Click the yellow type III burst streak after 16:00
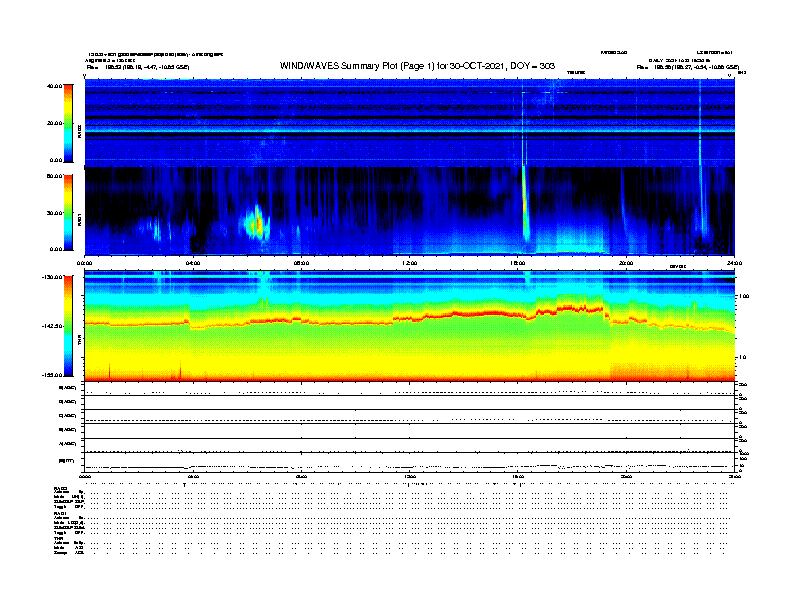 point(525,202)
